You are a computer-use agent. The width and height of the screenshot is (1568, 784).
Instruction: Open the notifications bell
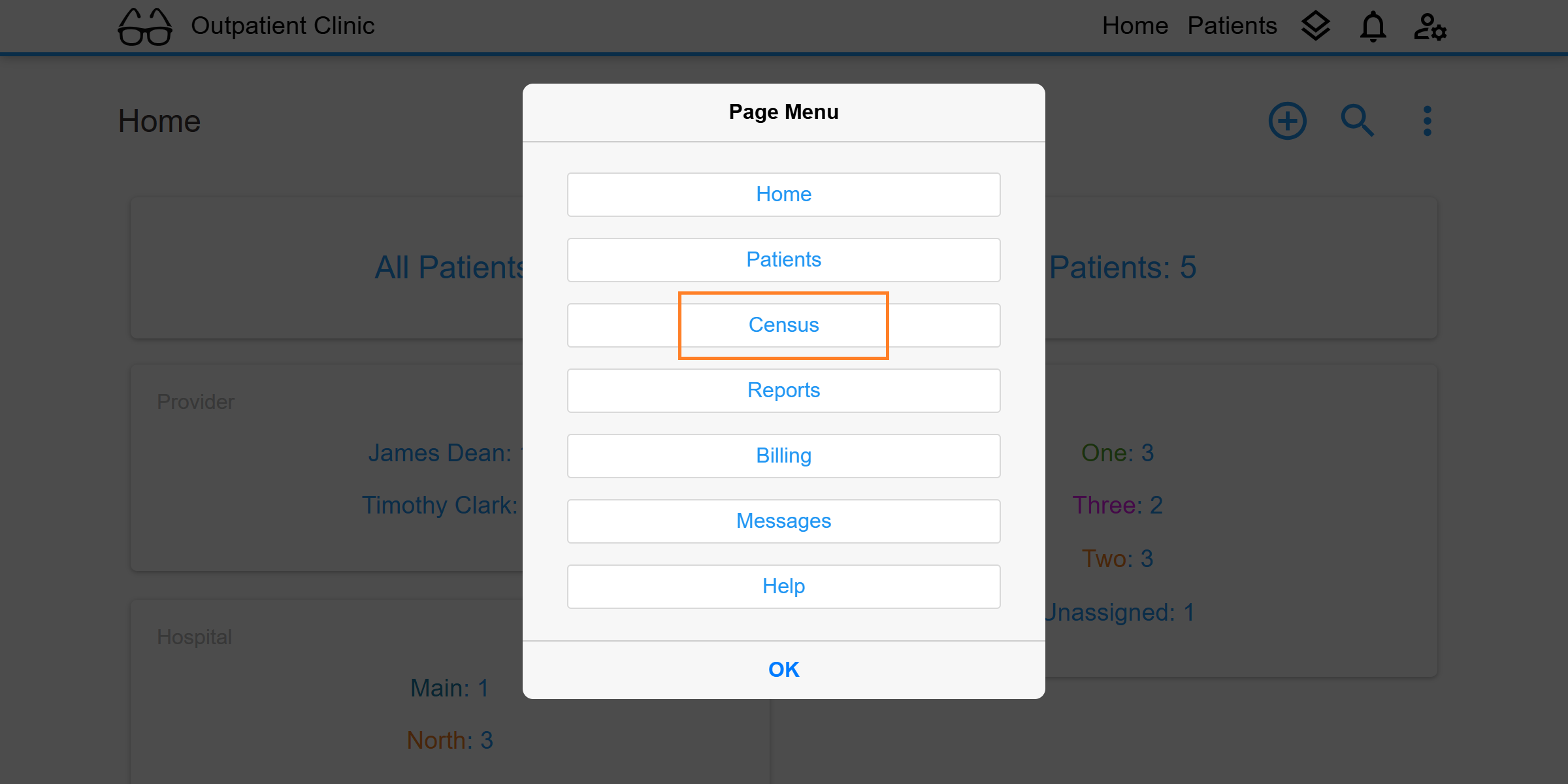tap(1373, 27)
